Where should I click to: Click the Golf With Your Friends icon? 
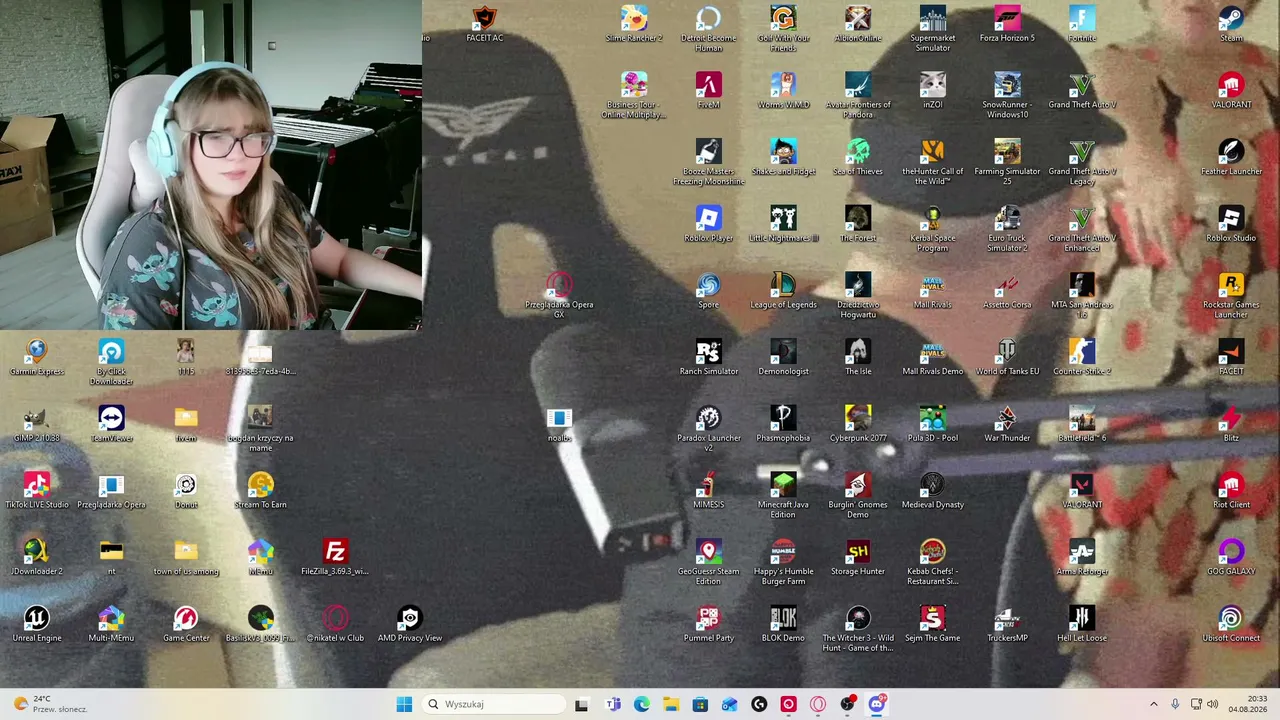tap(783, 29)
